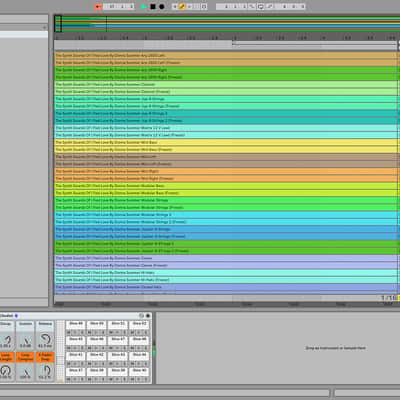Mute the Slice 49 pad
The width and height of the screenshot is (400, 400).
tap(69, 332)
